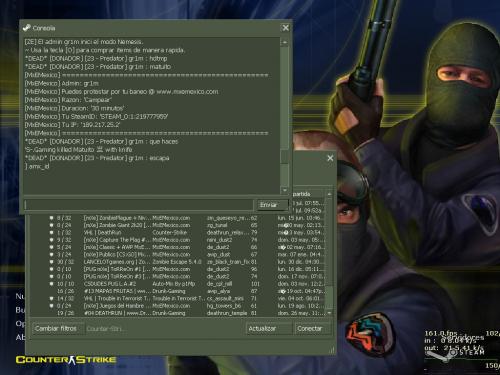Viewport: 500px width, 375px height.
Task: Click the shield icon on the Capture The Flag row
Action: [x=51, y=240]
